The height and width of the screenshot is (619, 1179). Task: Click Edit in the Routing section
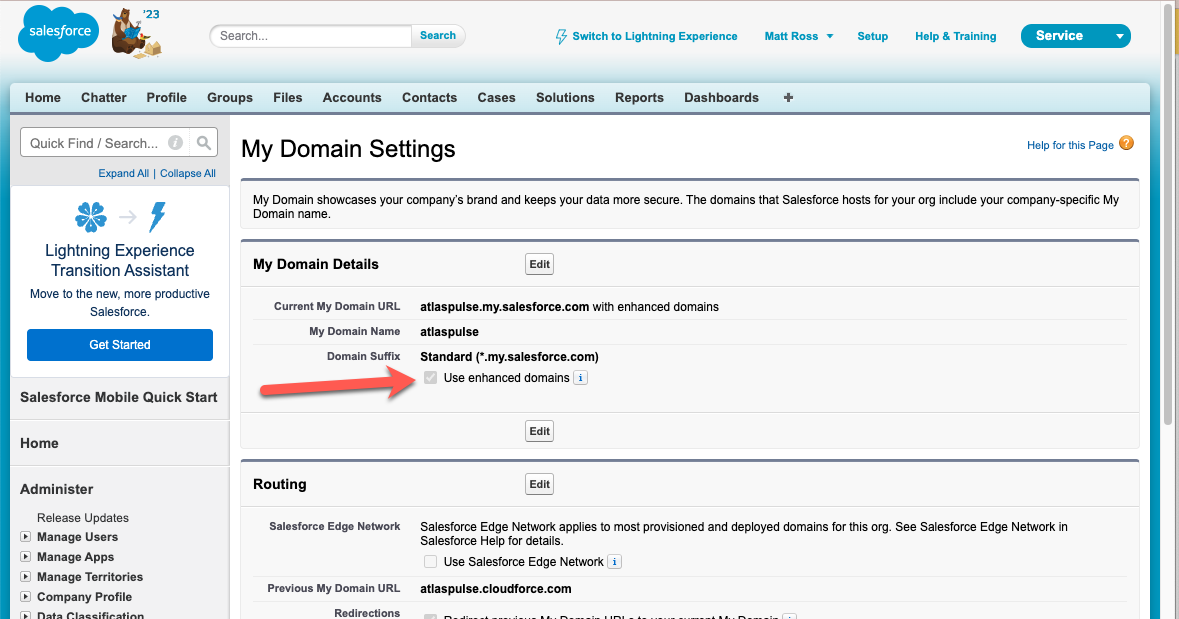539,484
